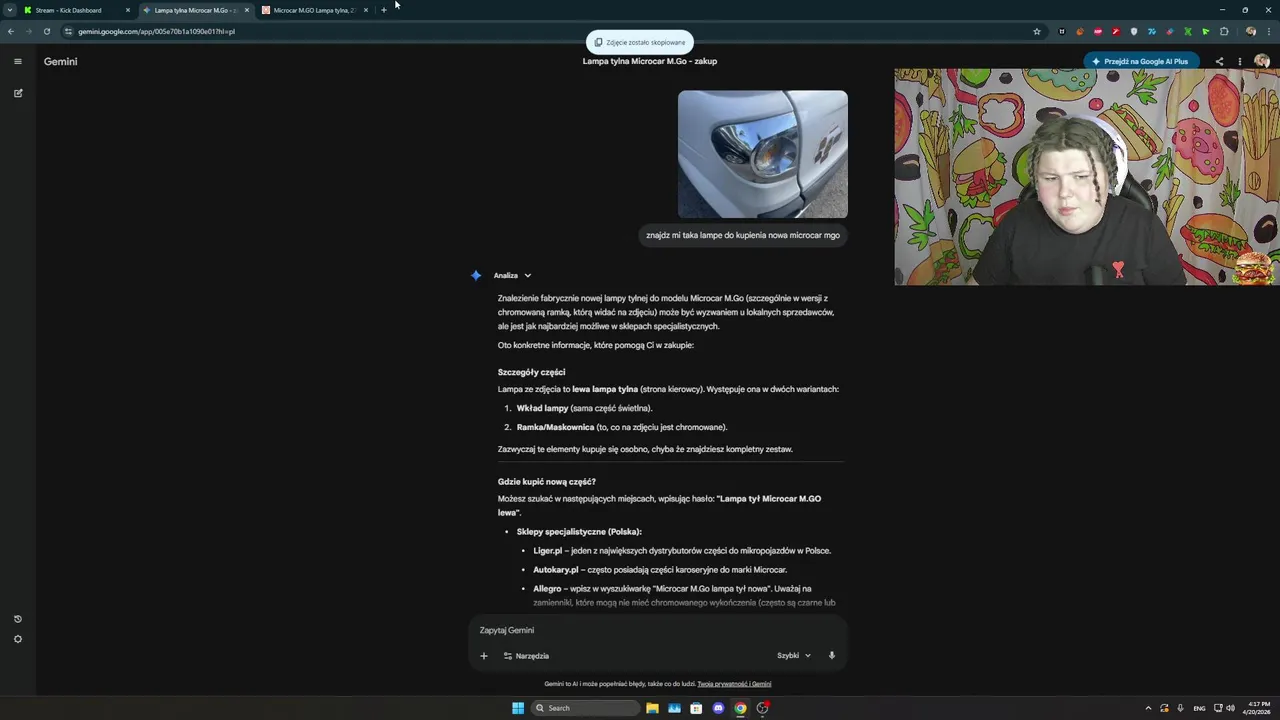Open the ENG language indicator in tray
Screen dimensions: 1280x720
tap(1200, 708)
